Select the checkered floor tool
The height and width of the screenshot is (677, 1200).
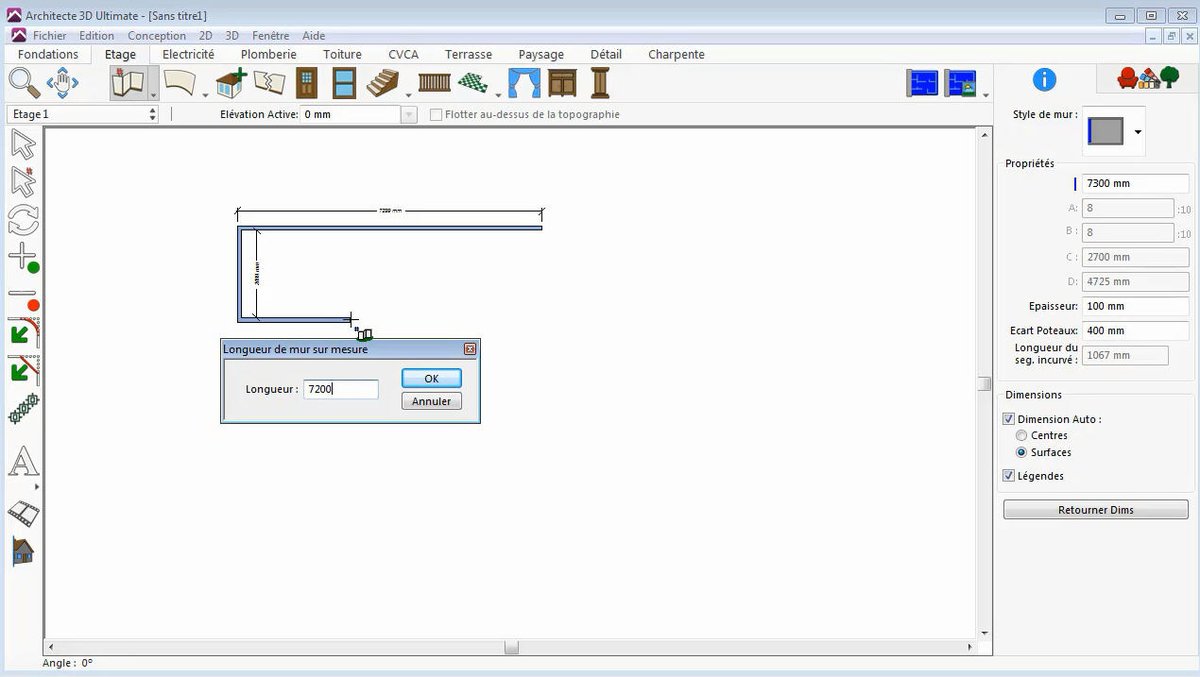pyautogui.click(x=475, y=82)
